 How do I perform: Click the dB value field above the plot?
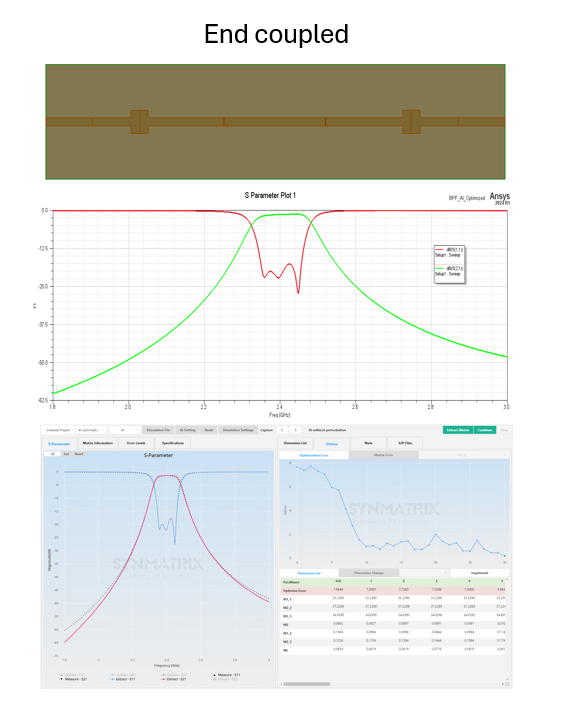click(53, 454)
